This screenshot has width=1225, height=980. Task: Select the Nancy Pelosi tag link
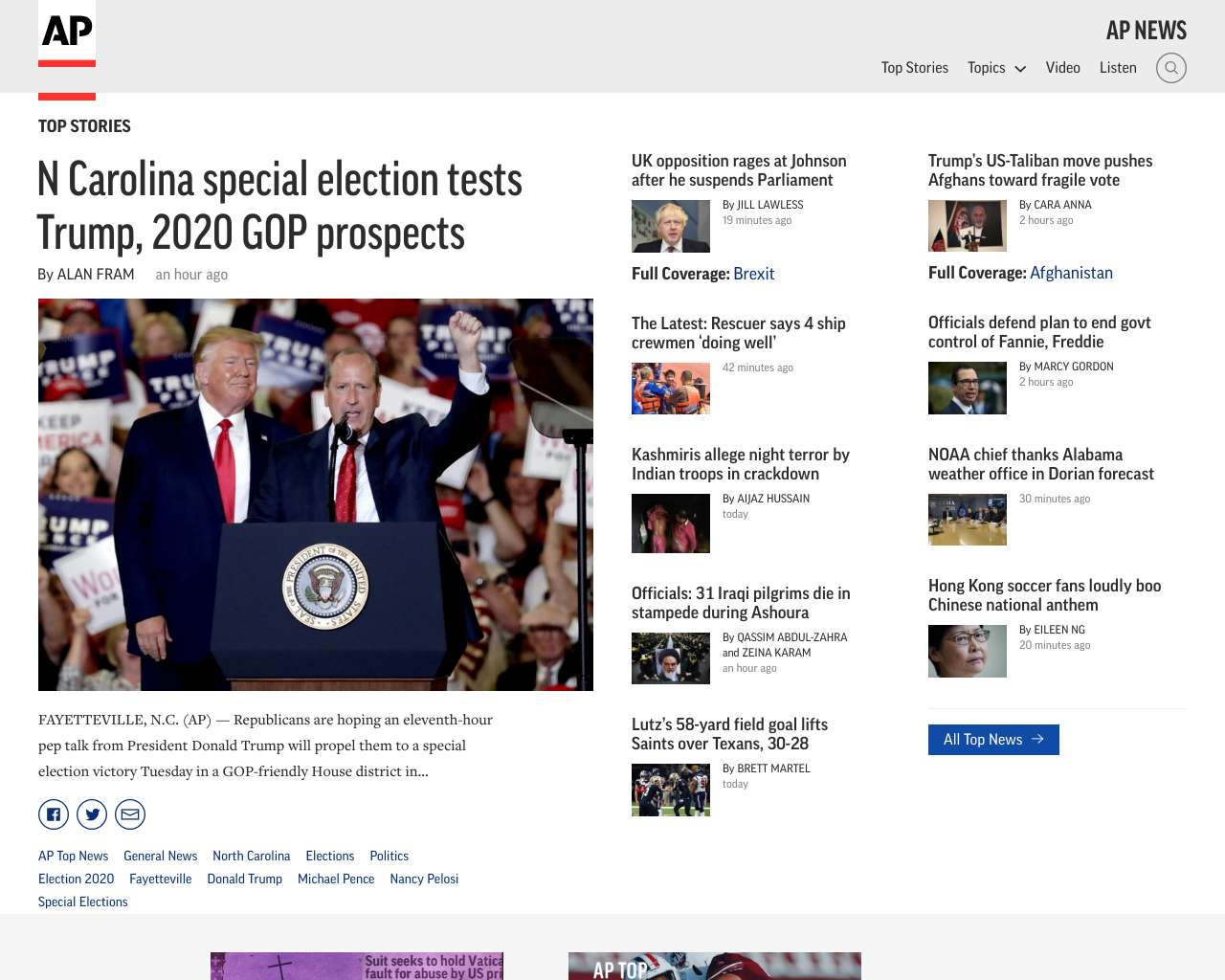[424, 879]
